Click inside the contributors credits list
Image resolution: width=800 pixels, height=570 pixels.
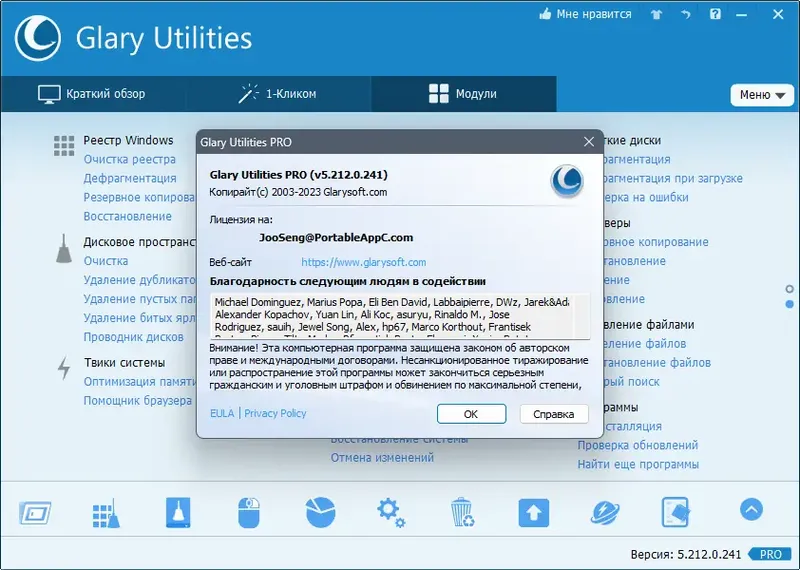click(x=400, y=315)
